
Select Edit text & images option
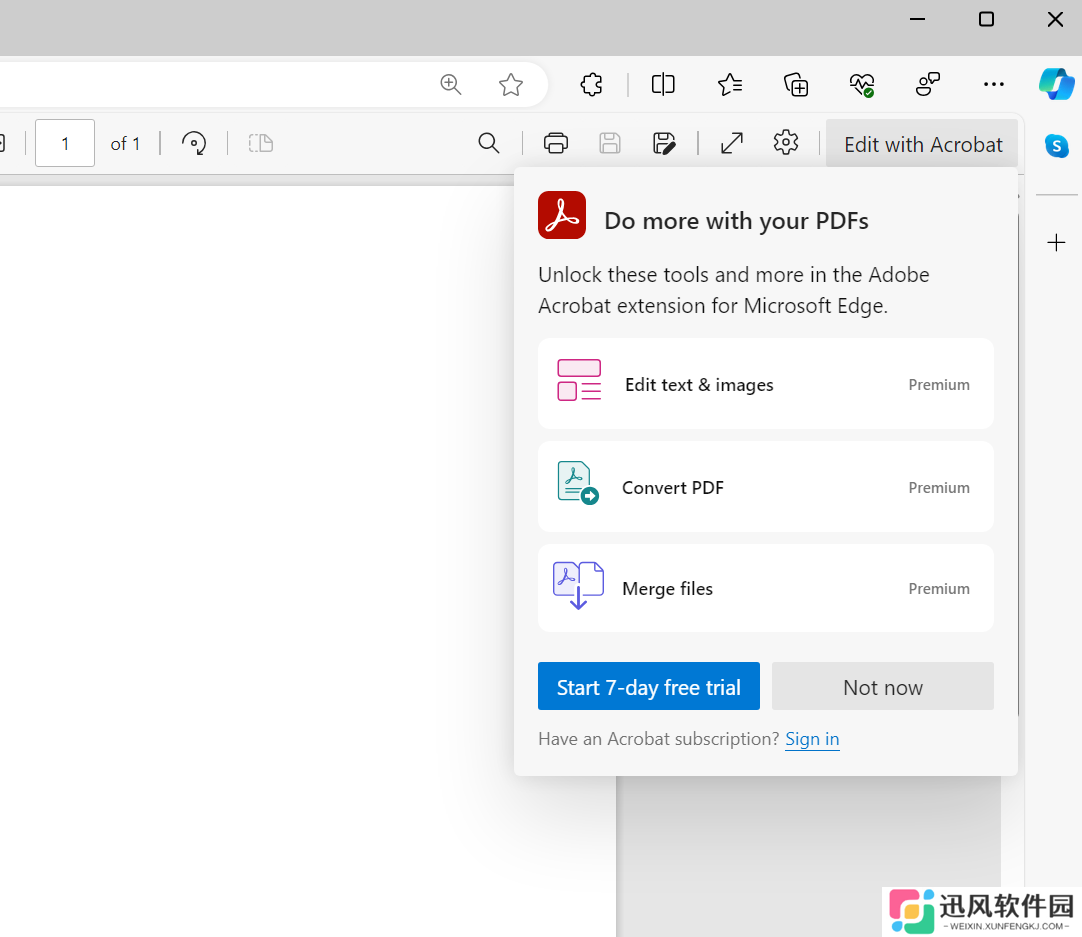click(765, 384)
